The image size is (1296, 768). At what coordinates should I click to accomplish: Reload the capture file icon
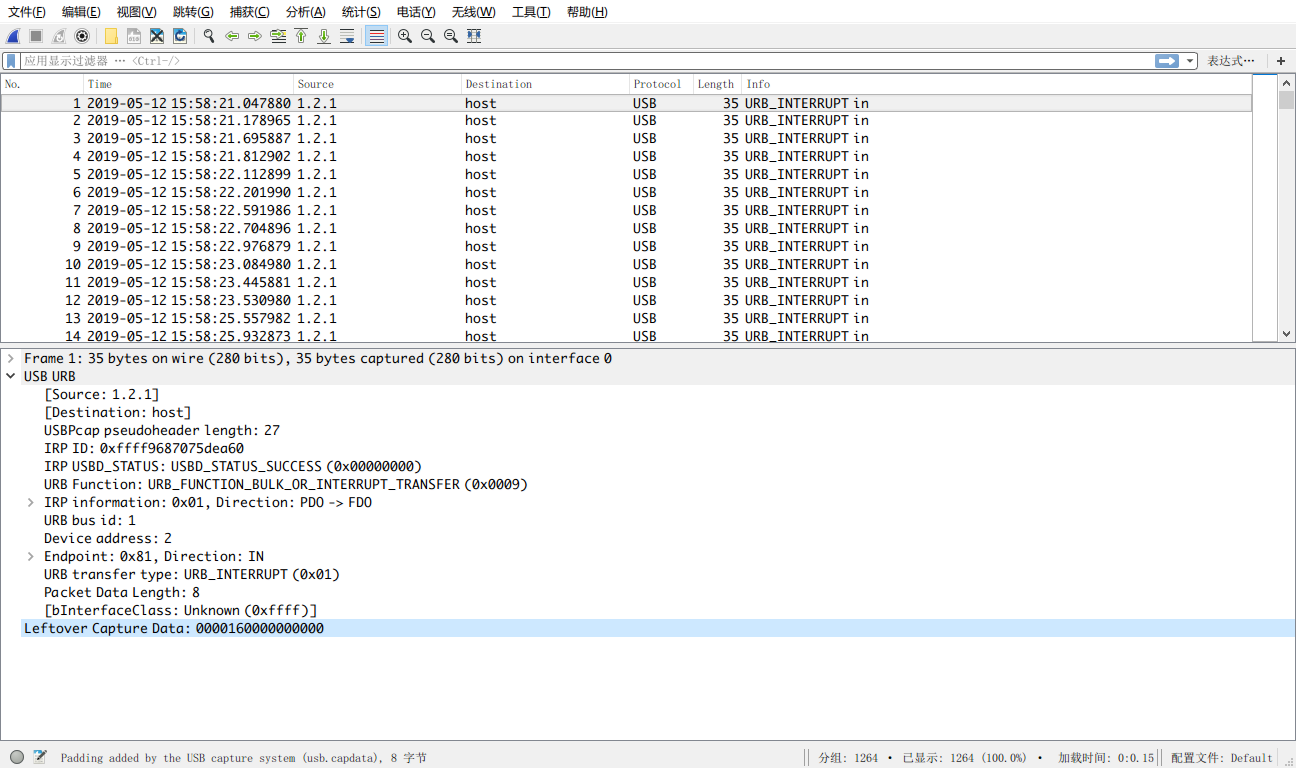tap(180, 36)
